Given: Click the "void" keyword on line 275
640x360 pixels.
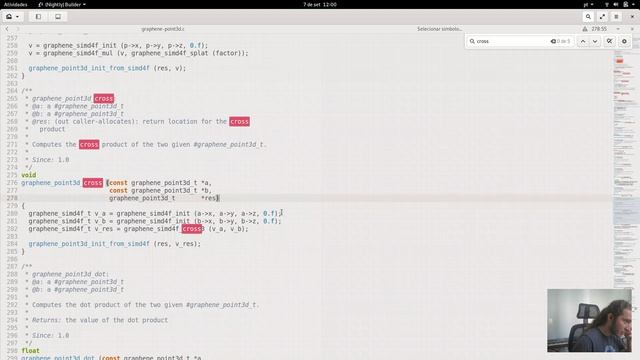Looking at the screenshot, I should (29, 175).
